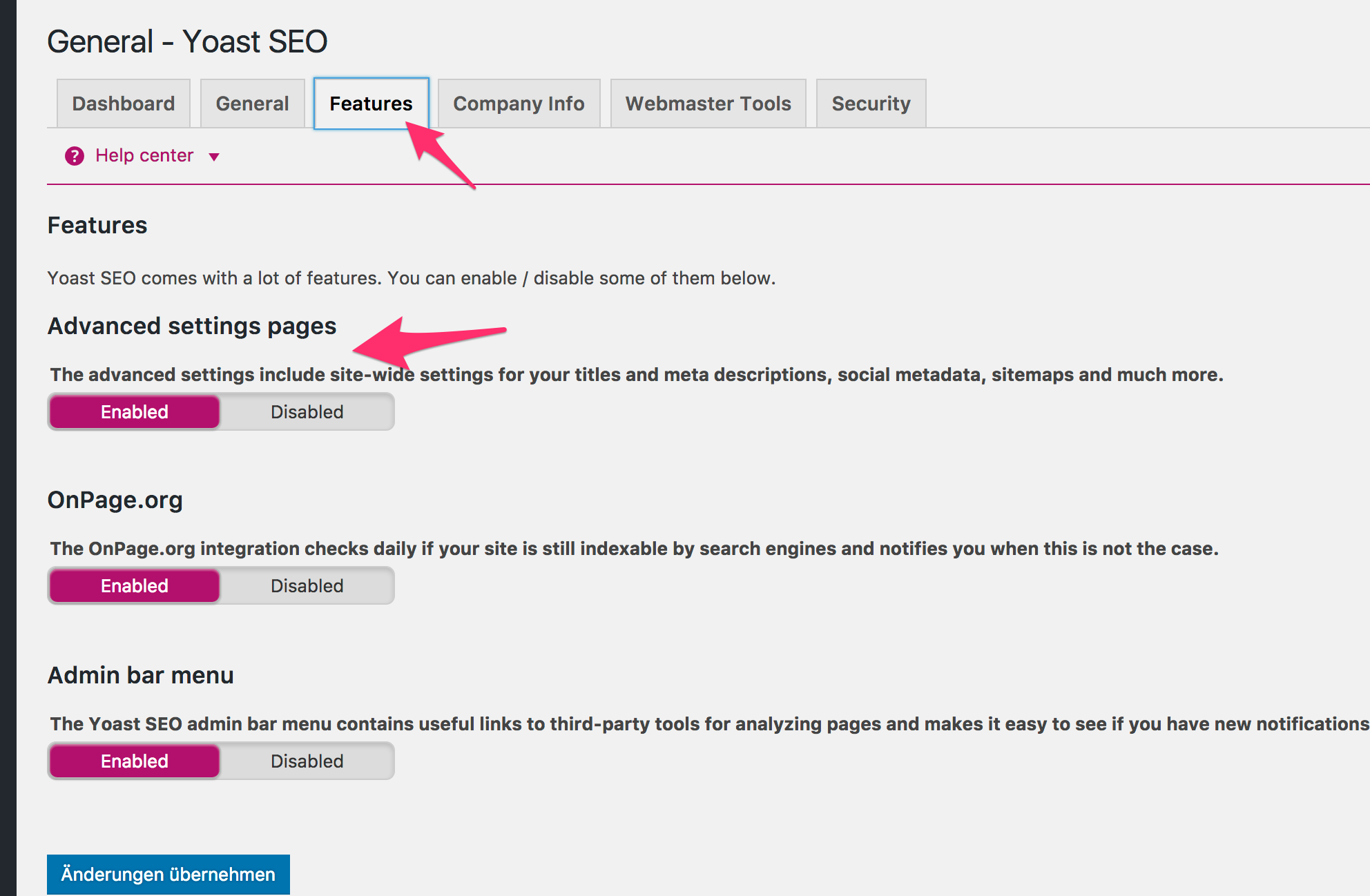Viewport: 1370px width, 896px height.
Task: Click the General - Yoast SEO page title
Action: [x=187, y=41]
